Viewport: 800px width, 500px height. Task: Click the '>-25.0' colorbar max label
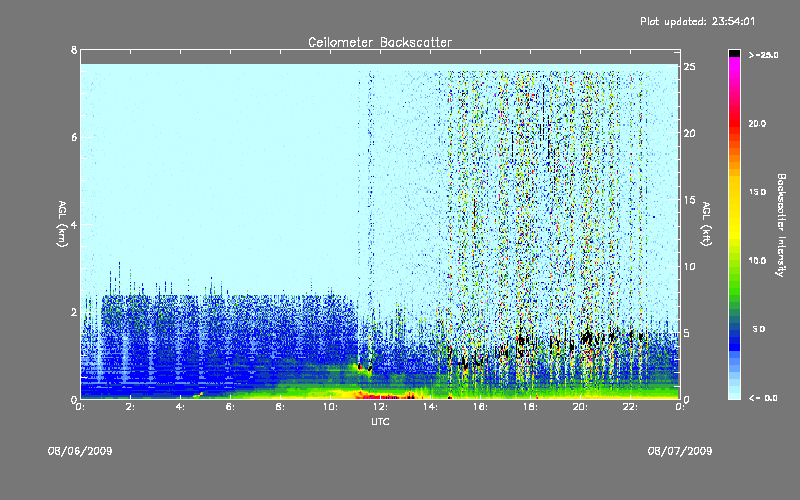click(763, 55)
